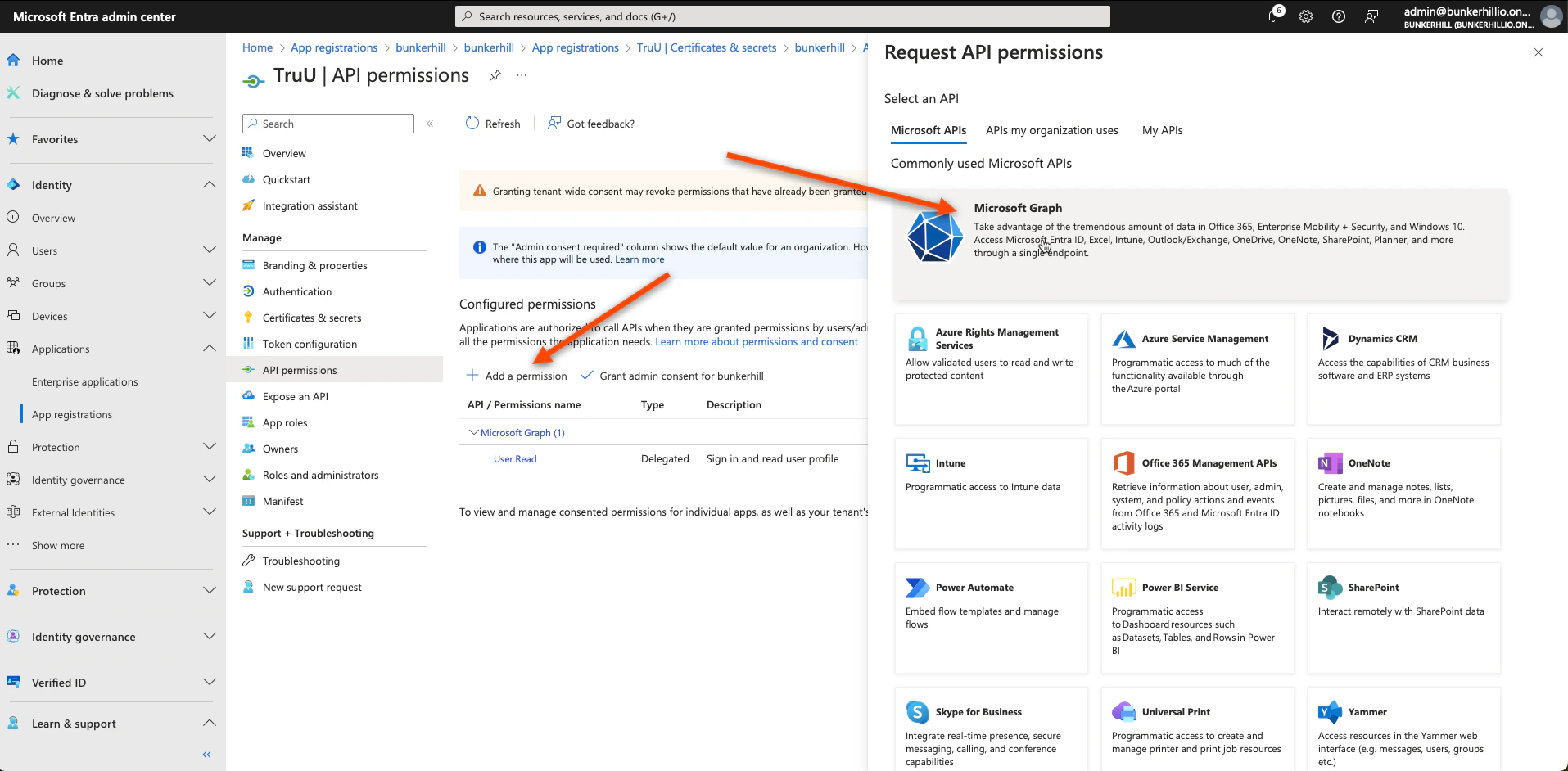1568x771 pixels.
Task: Open TruU | Certificates & secrets breadcrumb
Action: point(707,47)
